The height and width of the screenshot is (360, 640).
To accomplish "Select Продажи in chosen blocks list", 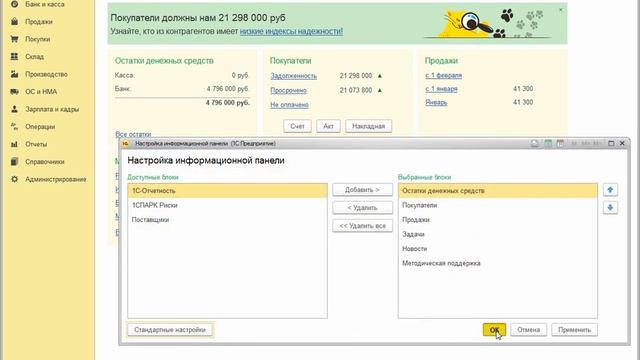I will pos(498,220).
